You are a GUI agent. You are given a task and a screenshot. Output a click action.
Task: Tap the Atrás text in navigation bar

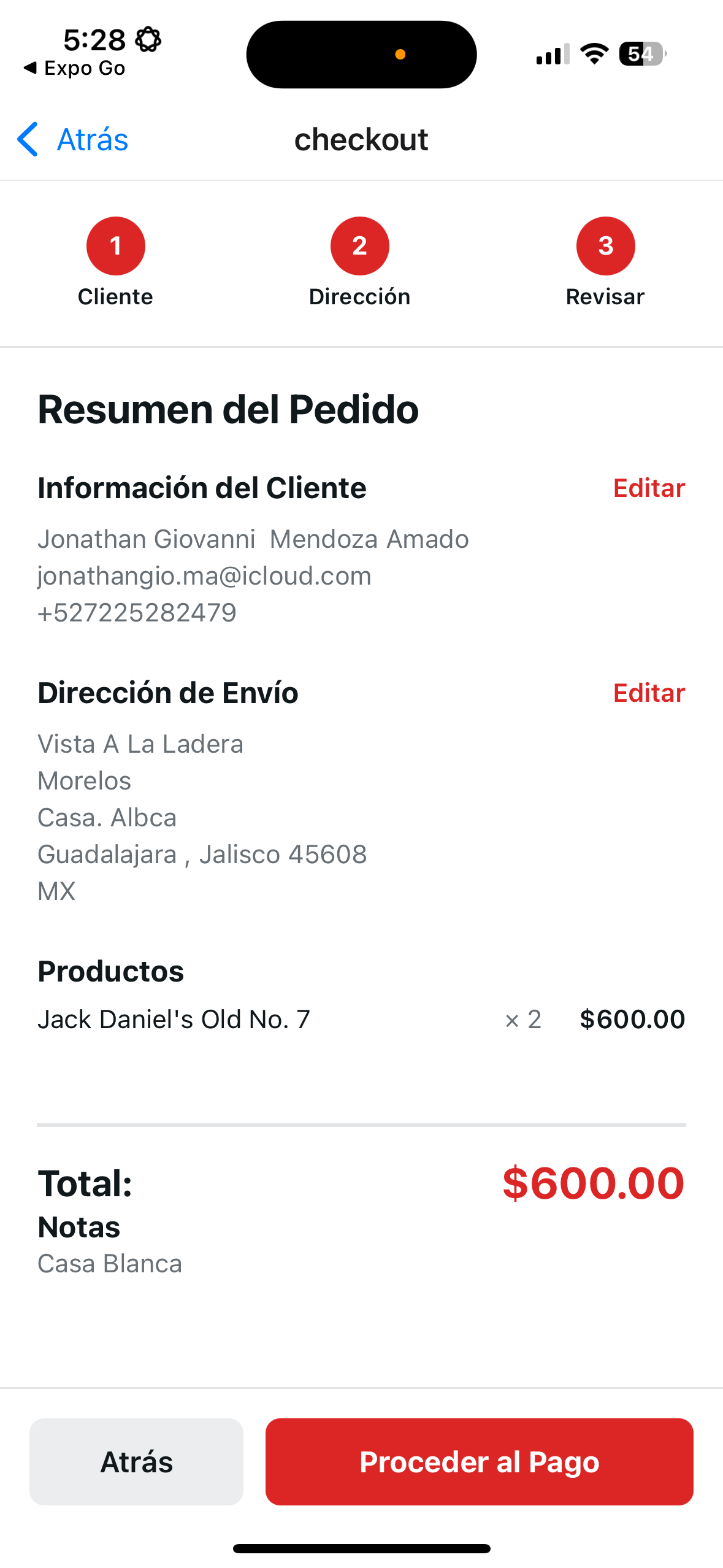(93, 139)
